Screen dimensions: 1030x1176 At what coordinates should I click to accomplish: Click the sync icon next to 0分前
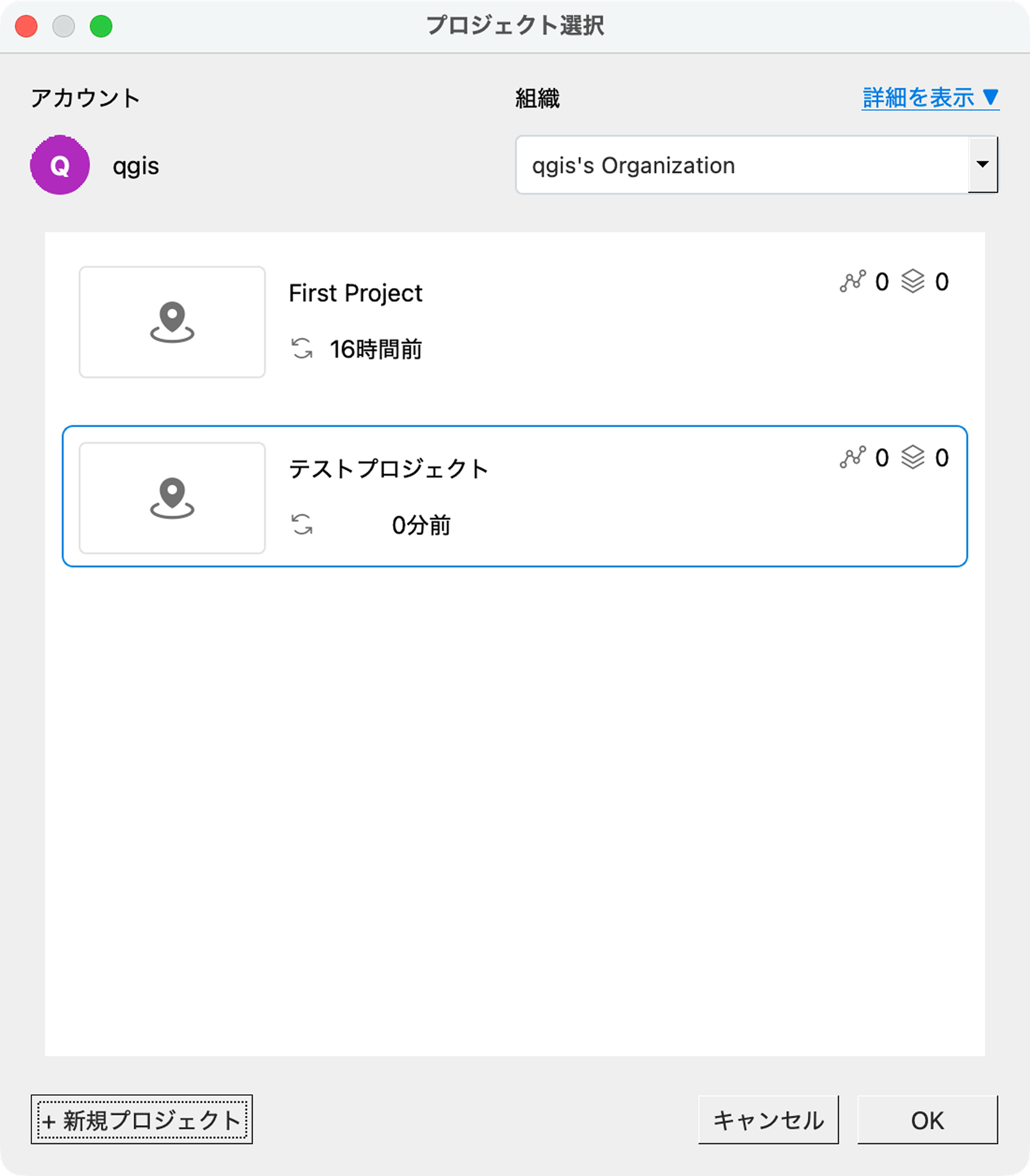coord(303,523)
